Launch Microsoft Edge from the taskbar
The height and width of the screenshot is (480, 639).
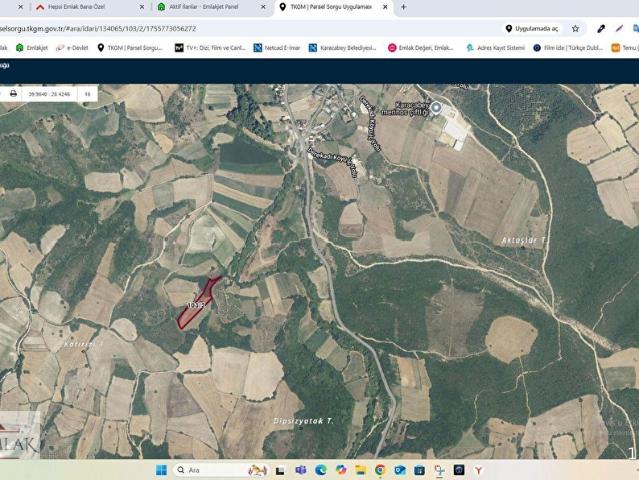click(x=321, y=470)
